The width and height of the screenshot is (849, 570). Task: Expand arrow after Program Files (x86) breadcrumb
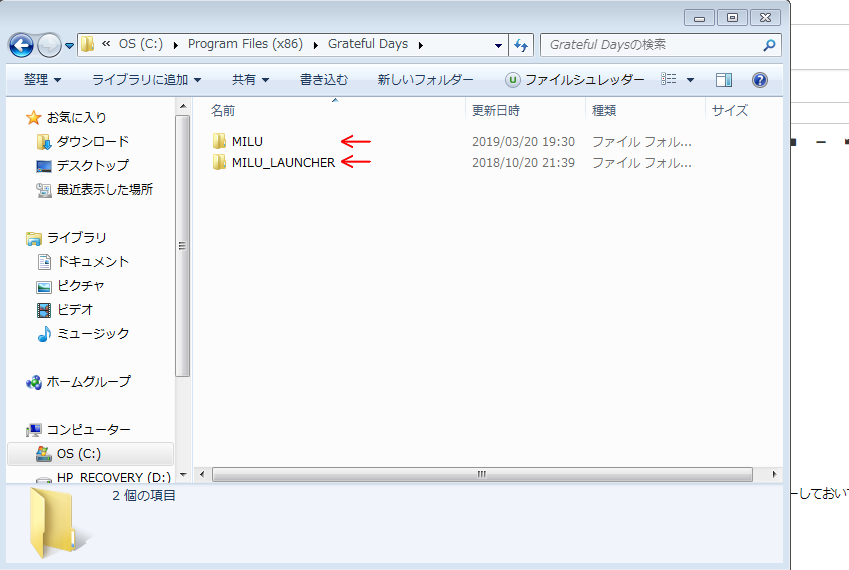pyautogui.click(x=315, y=45)
